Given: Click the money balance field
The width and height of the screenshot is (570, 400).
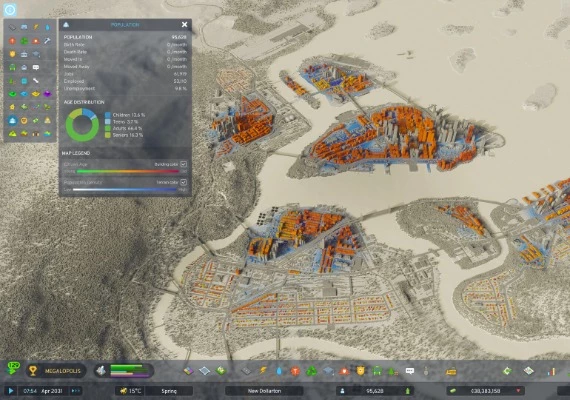Looking at the screenshot, I should point(486,391).
